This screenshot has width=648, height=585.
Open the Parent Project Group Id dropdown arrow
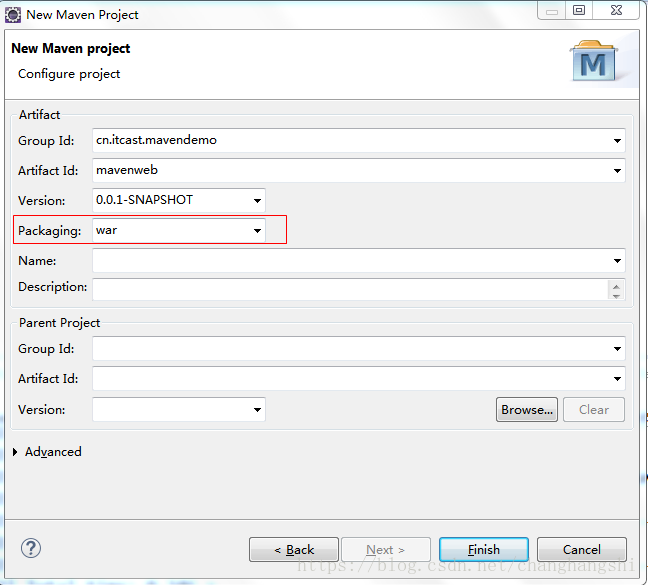tap(617, 349)
